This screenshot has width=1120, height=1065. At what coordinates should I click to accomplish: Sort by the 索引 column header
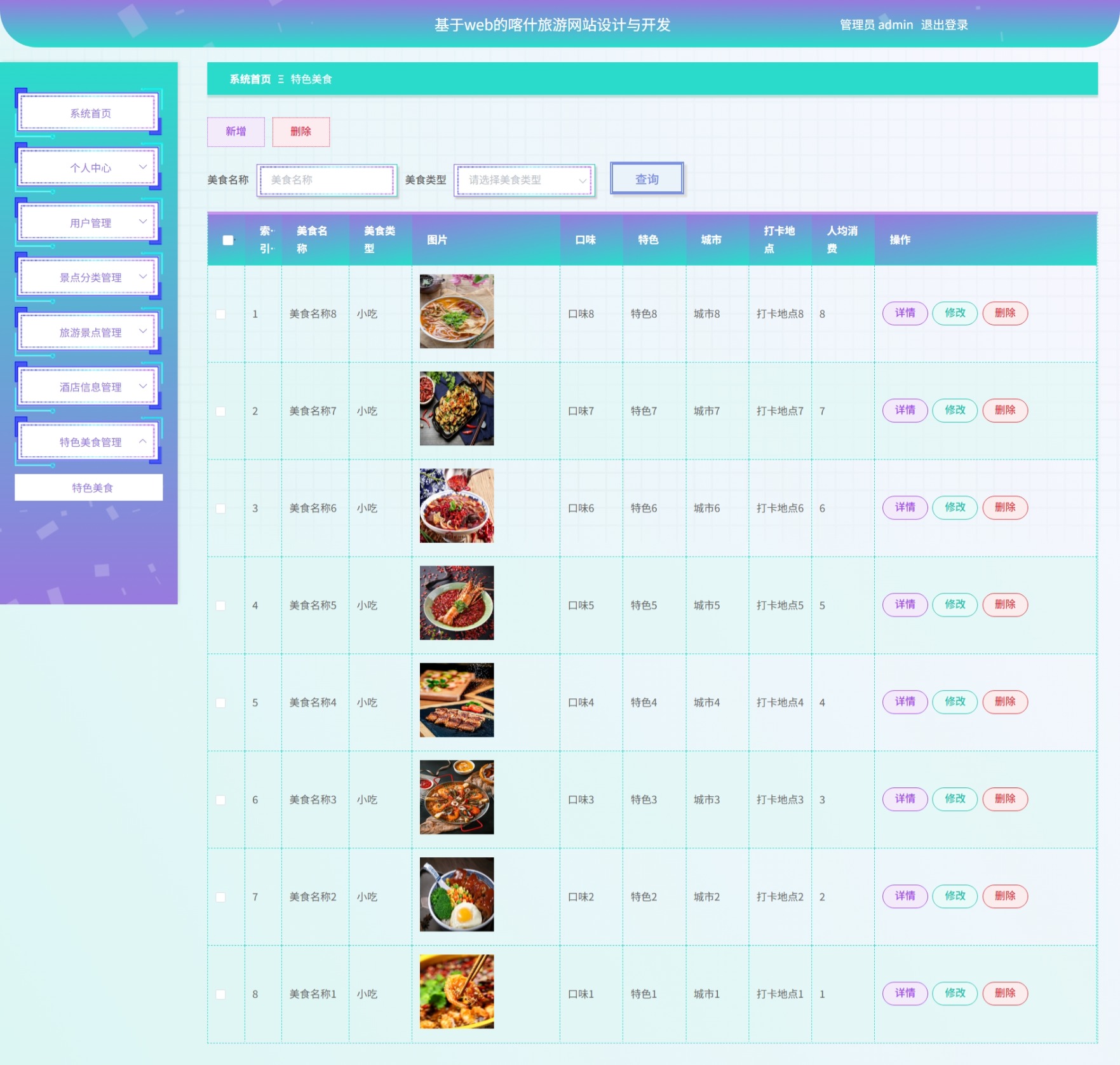point(266,240)
